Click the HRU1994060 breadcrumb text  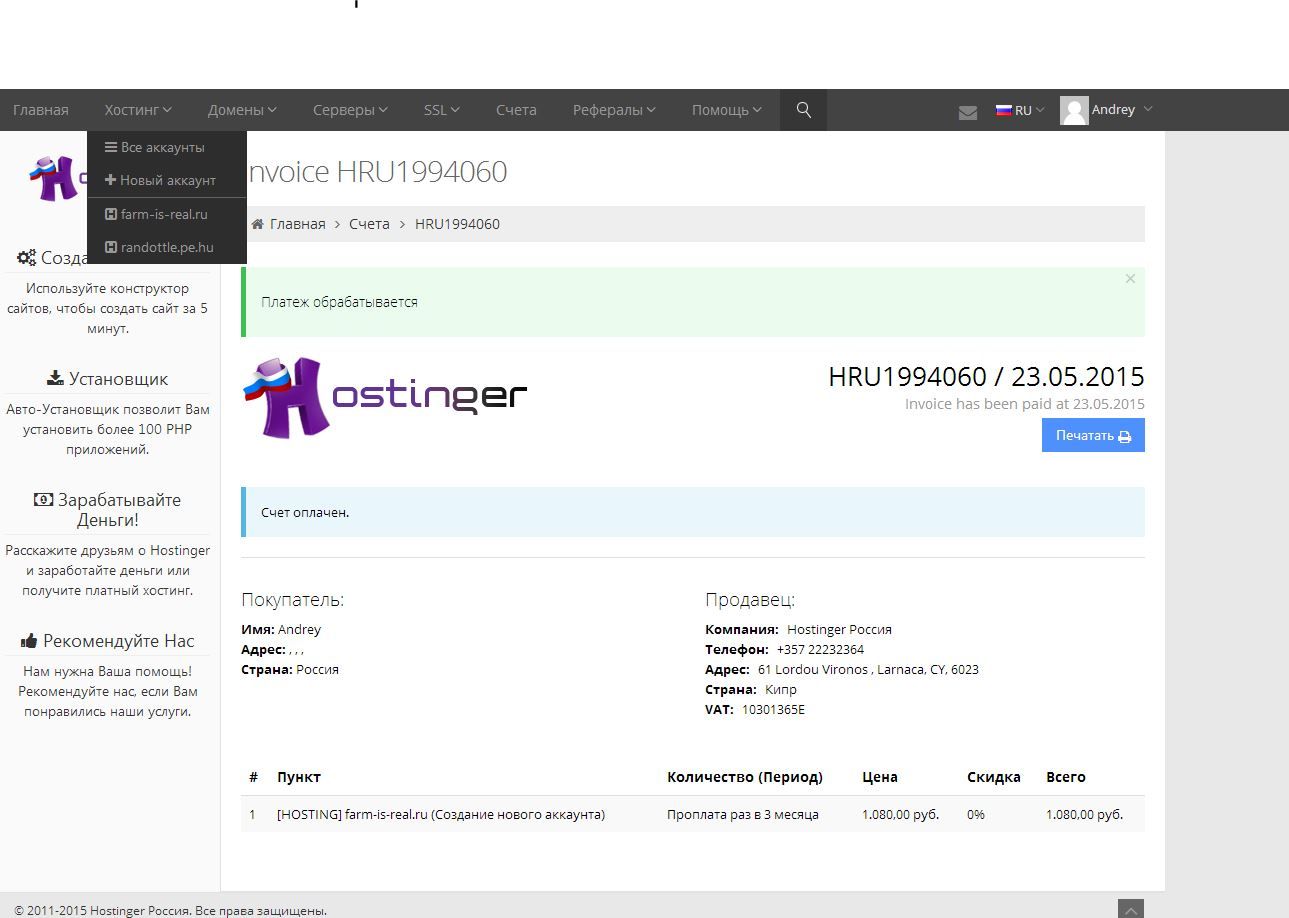pos(457,224)
